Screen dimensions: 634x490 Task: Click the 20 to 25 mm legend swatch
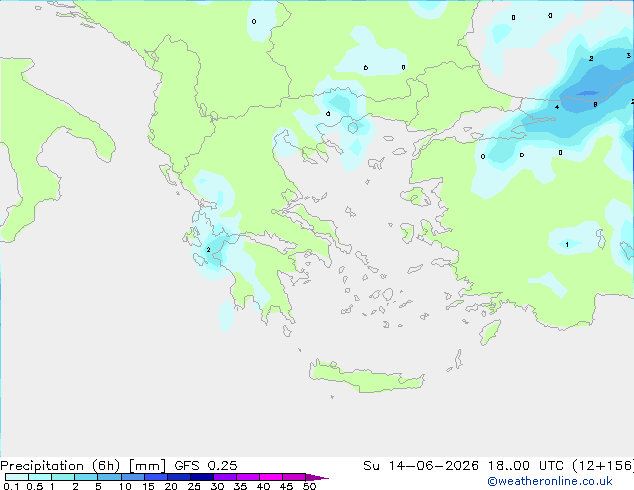click(x=178, y=477)
